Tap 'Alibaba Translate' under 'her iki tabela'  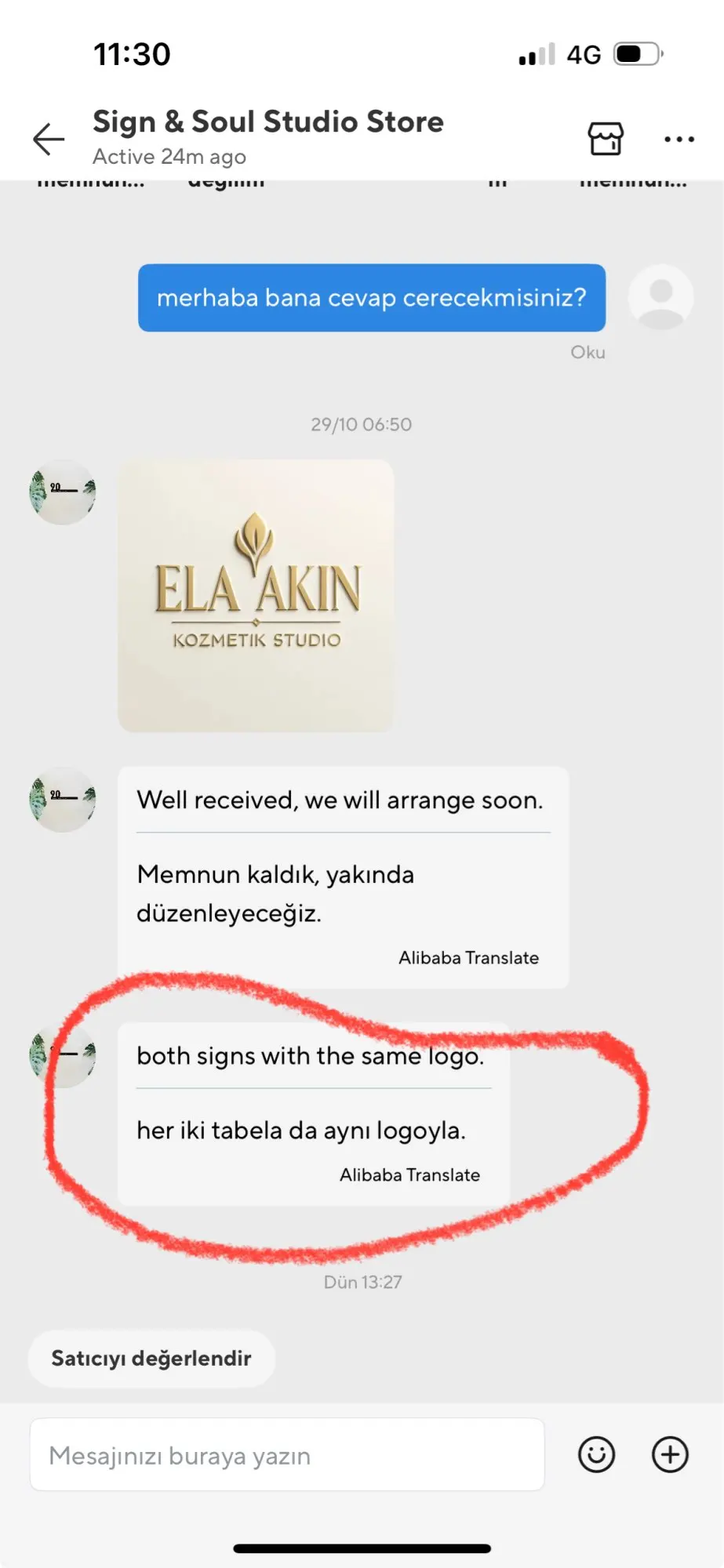tap(410, 1174)
